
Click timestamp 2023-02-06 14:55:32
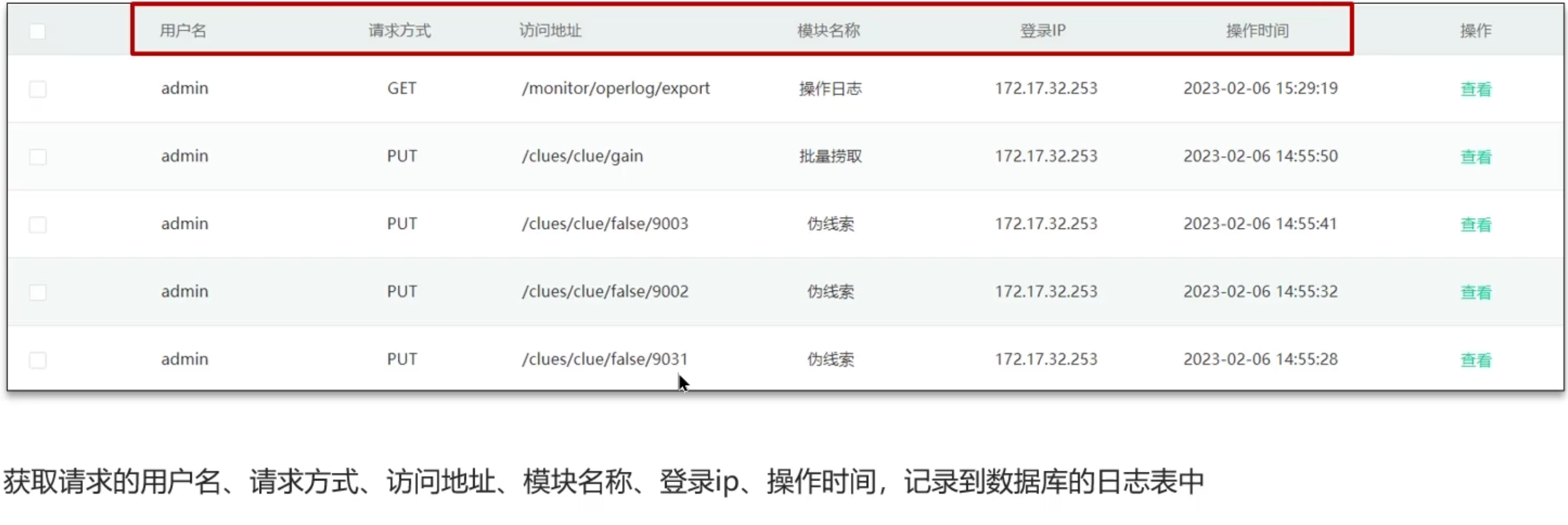click(x=1260, y=291)
